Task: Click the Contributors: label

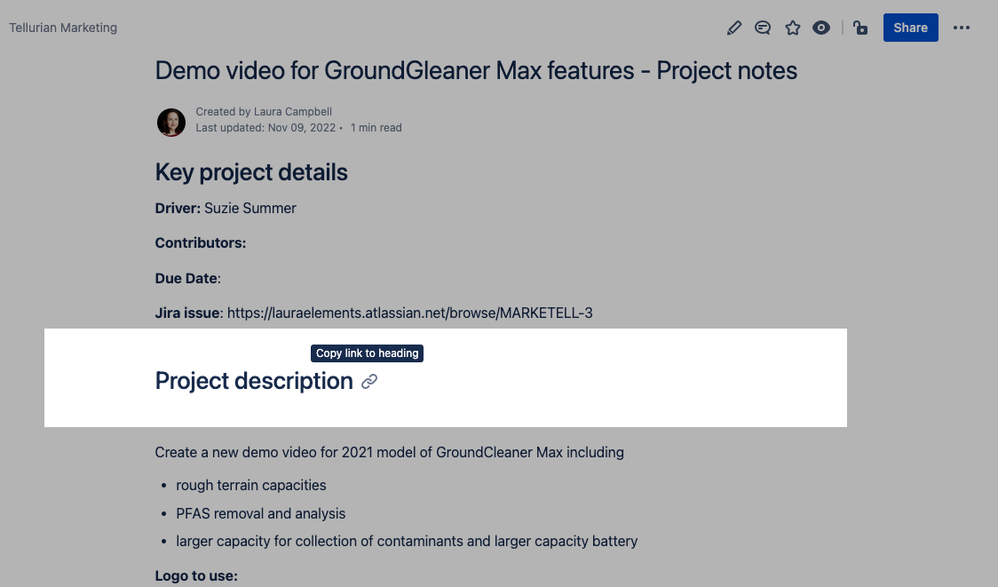Action: (x=200, y=243)
